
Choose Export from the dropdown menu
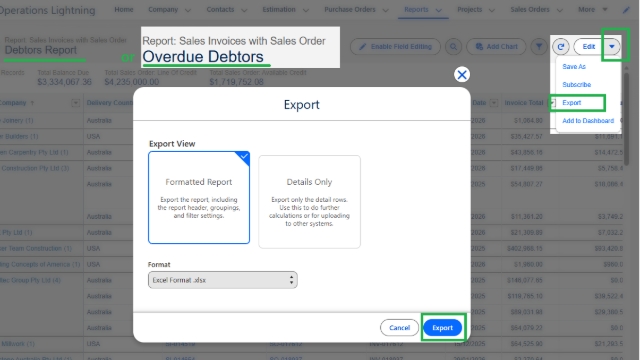click(x=571, y=102)
